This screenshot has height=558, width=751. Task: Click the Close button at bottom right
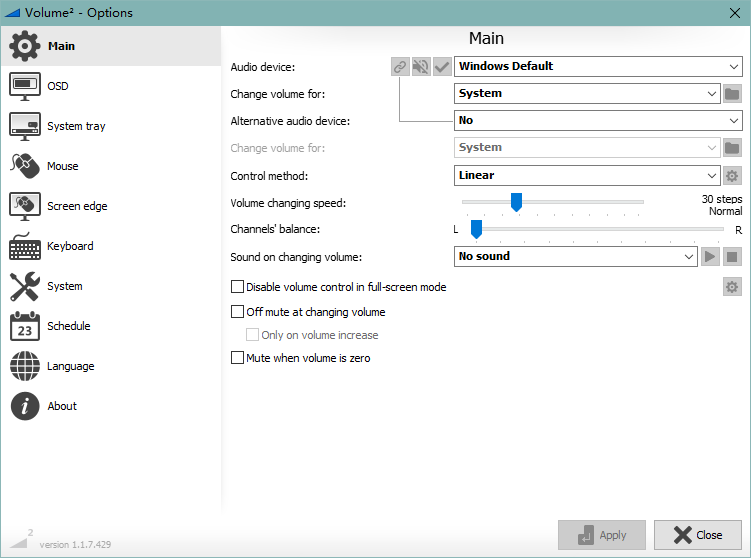click(x=697, y=535)
